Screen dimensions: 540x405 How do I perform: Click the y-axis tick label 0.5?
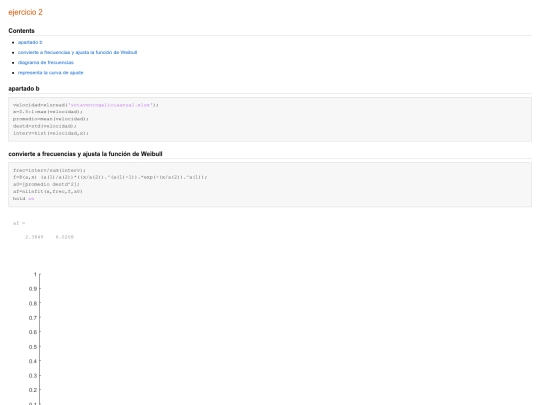coord(33,347)
